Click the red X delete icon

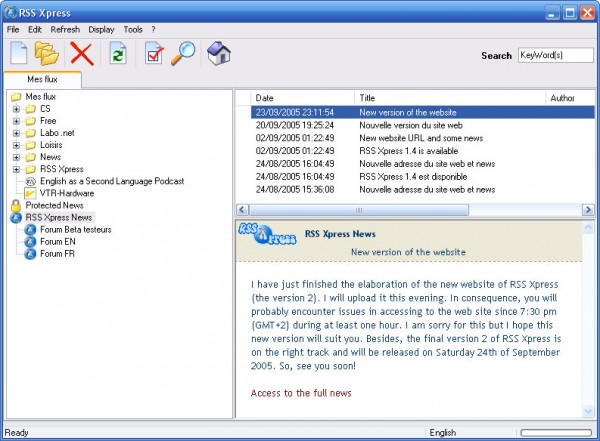click(x=82, y=54)
